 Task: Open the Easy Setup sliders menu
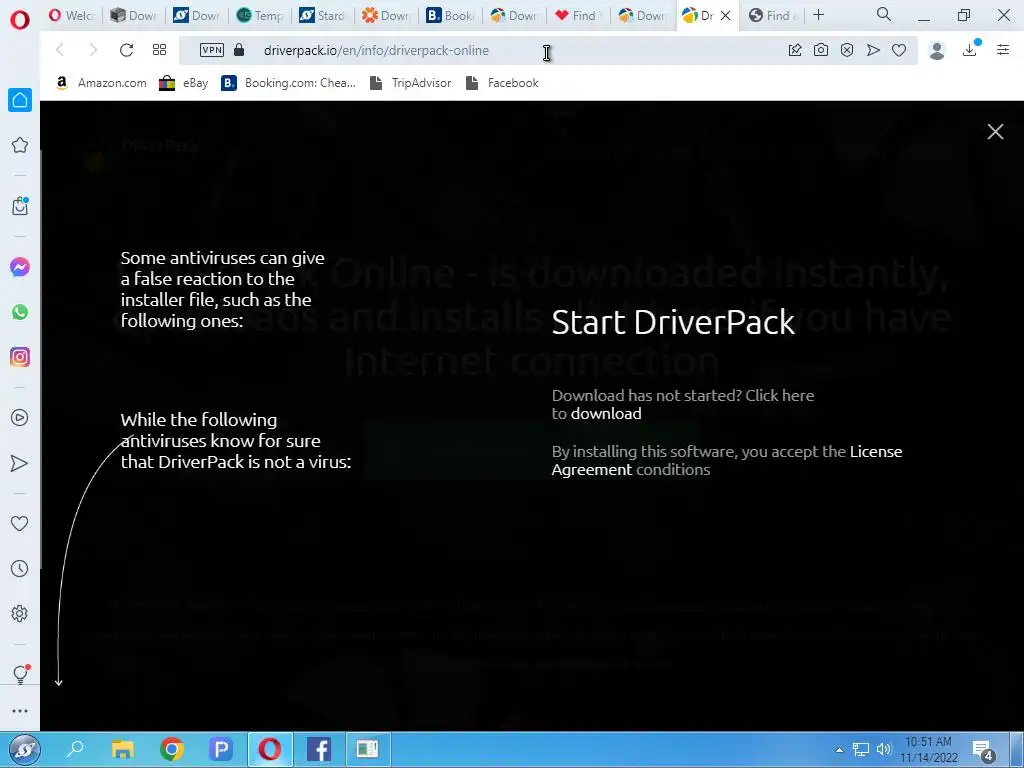[1003, 50]
